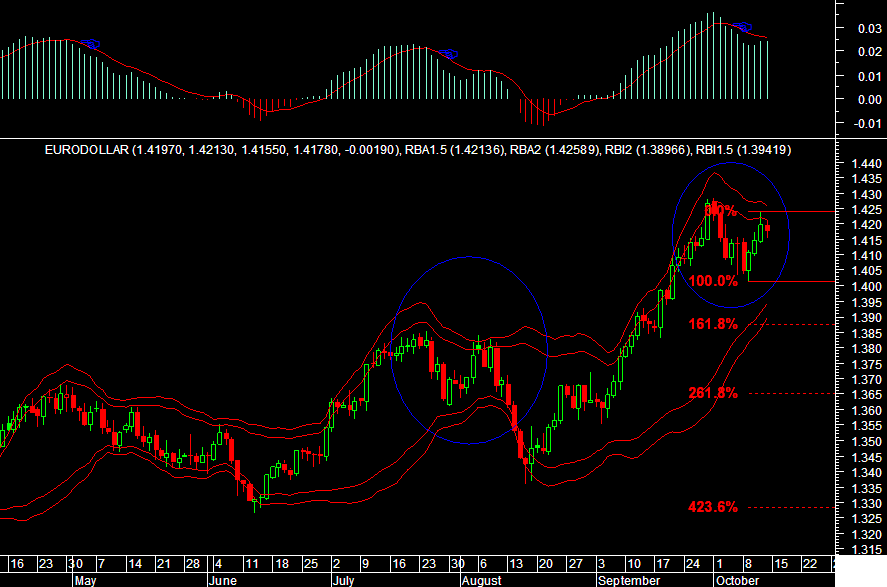Select the blue scribble marker above the first MACD crest
Image resolution: width=887 pixels, height=587 pixels.
tap(90, 45)
